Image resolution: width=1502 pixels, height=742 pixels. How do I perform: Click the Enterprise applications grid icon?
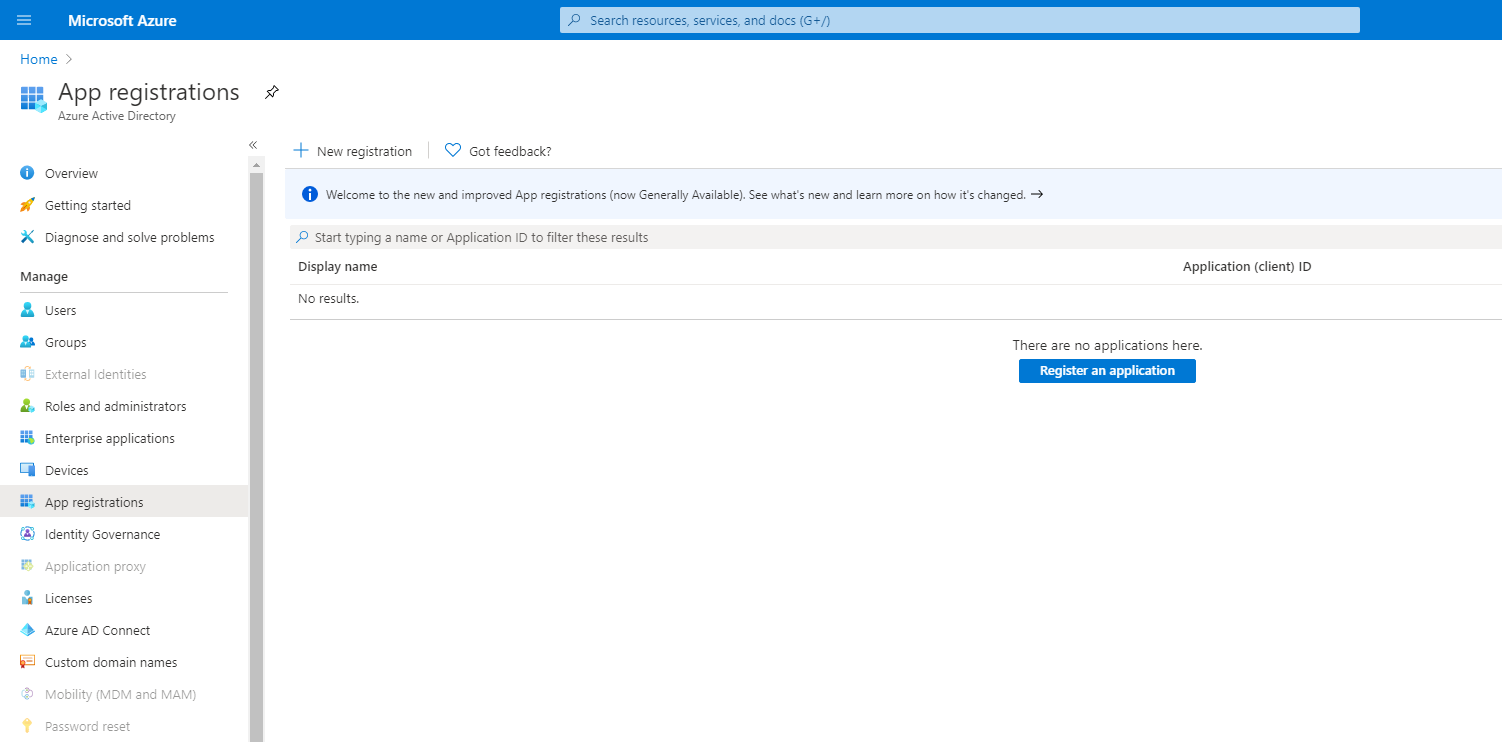pos(27,438)
